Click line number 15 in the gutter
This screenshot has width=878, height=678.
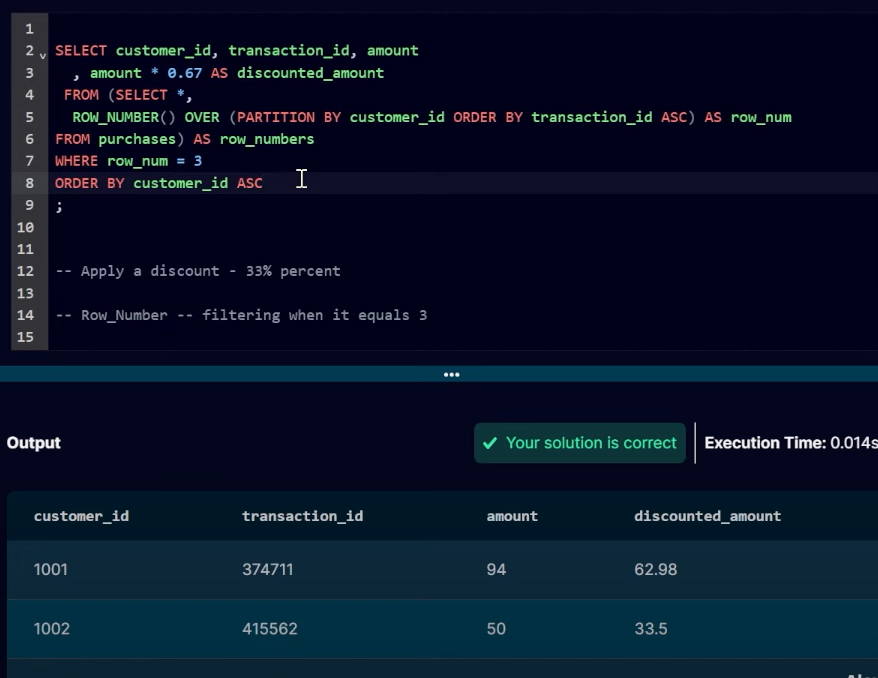(25, 337)
